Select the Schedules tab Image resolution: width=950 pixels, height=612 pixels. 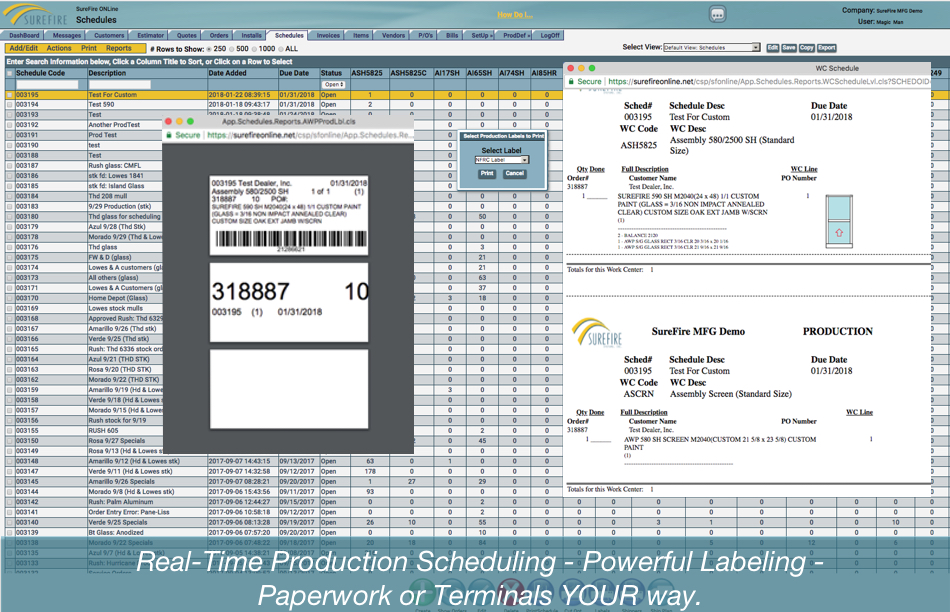(289, 36)
